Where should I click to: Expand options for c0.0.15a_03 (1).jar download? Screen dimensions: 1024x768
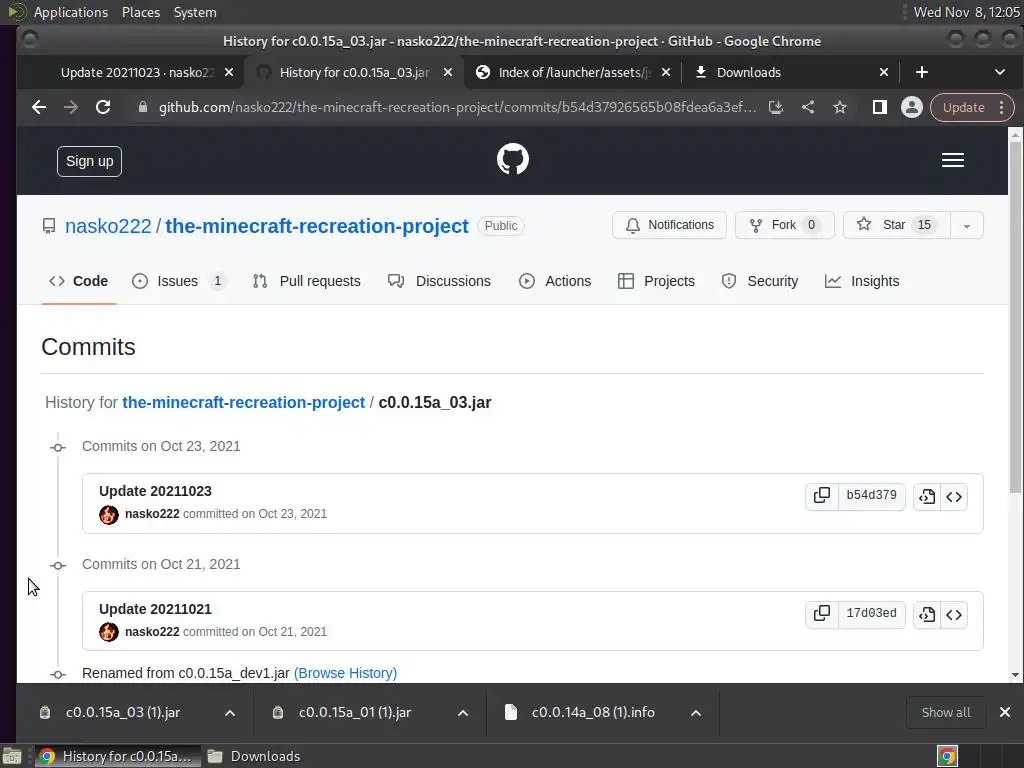tap(230, 713)
